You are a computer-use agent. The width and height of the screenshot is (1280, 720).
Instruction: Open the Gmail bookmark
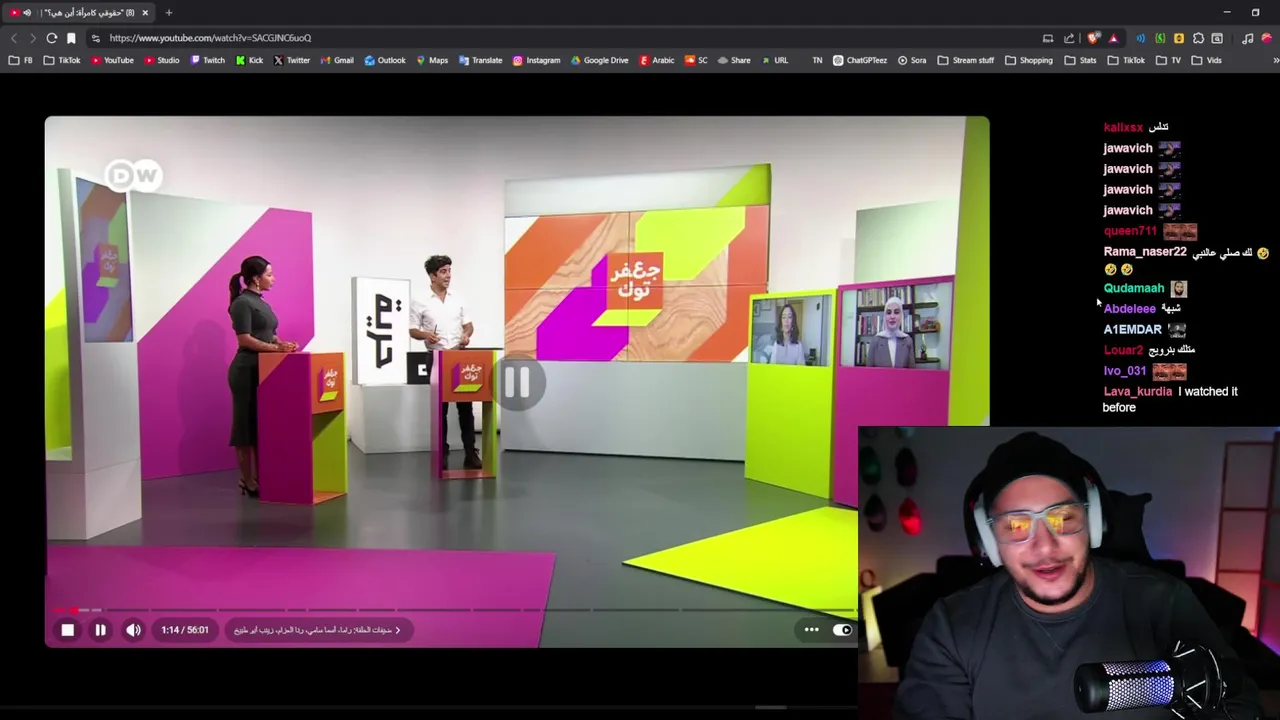tap(337, 60)
